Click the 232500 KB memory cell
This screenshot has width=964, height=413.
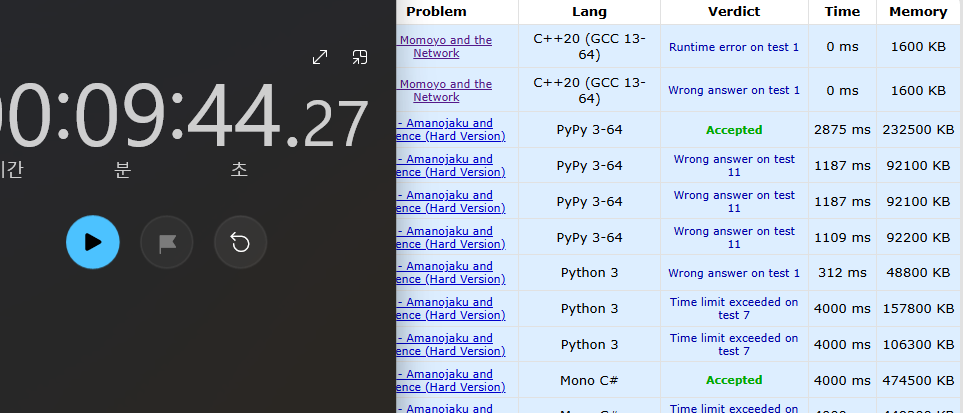[x=918, y=130]
